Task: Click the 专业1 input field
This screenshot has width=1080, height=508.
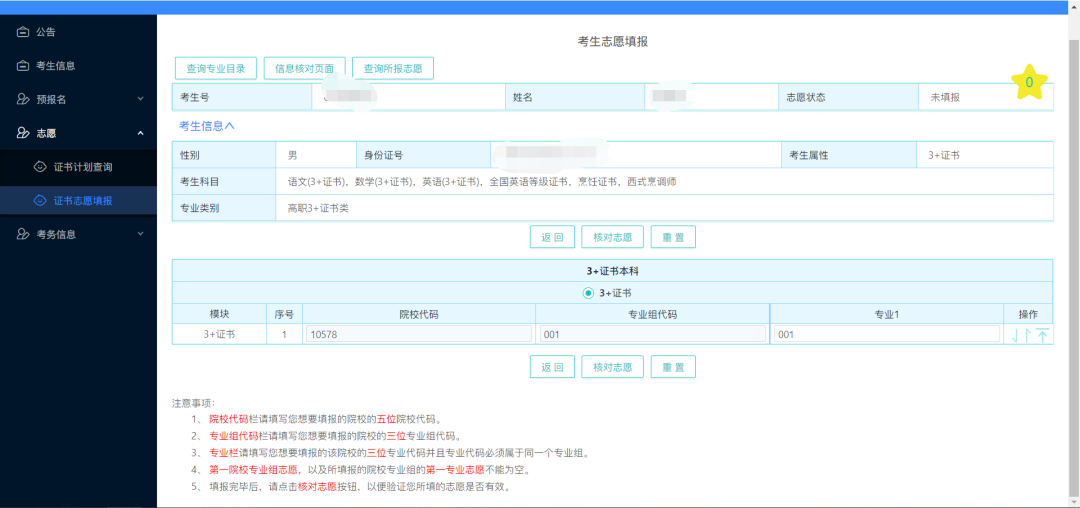Action: pos(886,334)
